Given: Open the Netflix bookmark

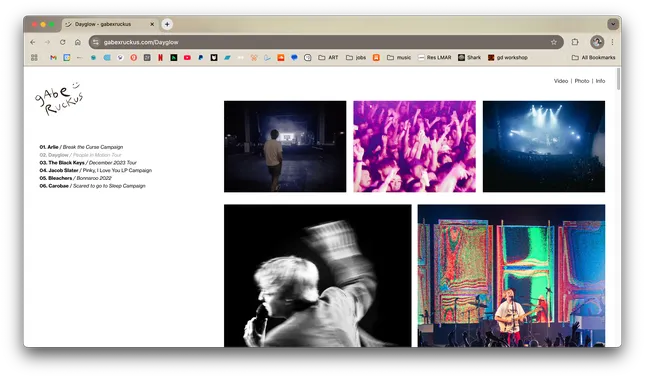Looking at the screenshot, I should point(160,58).
